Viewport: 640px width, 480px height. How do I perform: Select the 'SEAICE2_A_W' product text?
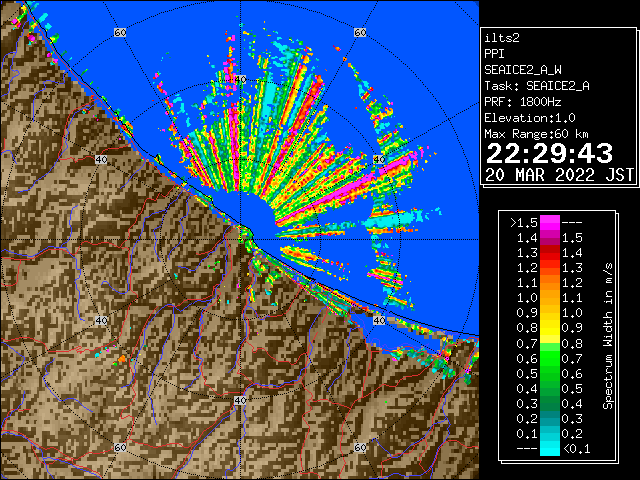click(523, 70)
